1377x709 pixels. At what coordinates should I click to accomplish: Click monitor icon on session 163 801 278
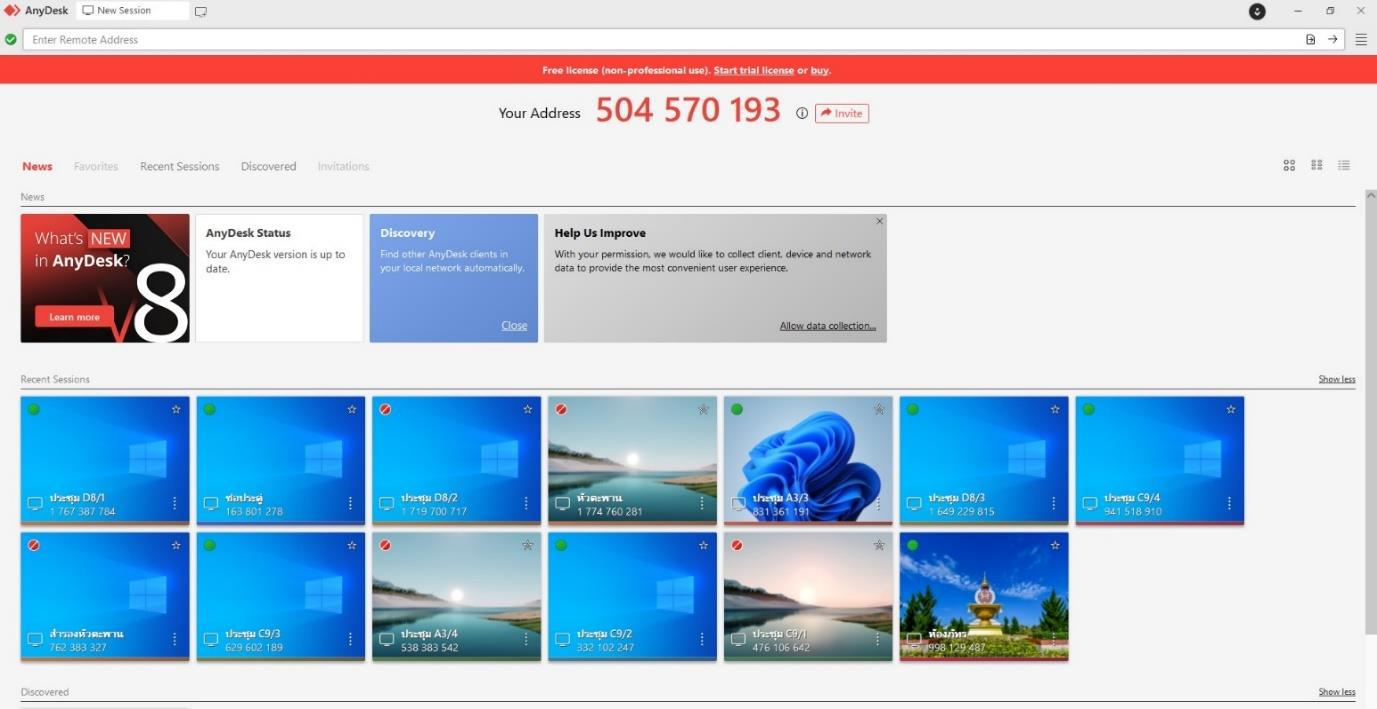pos(211,503)
